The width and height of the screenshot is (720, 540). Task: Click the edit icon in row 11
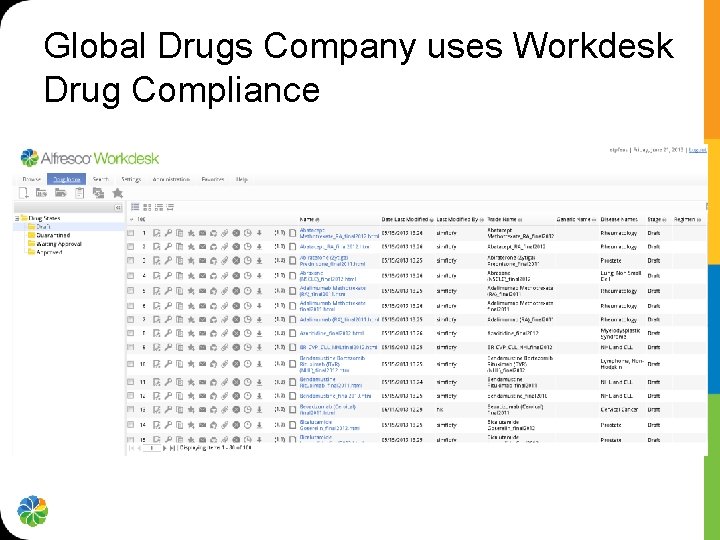pyautogui.click(x=157, y=382)
